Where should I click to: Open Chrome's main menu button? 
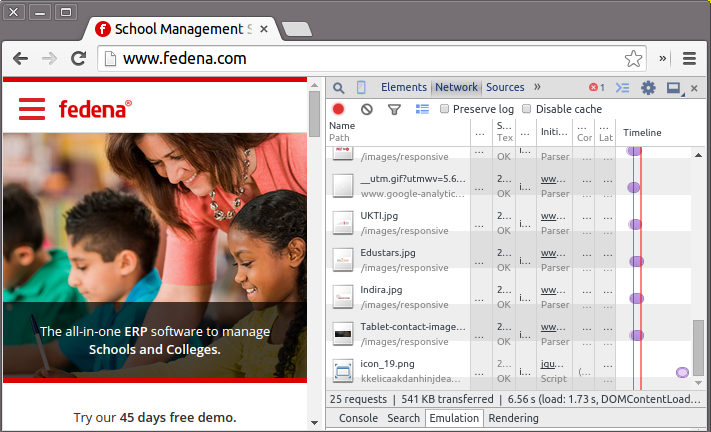coord(689,59)
